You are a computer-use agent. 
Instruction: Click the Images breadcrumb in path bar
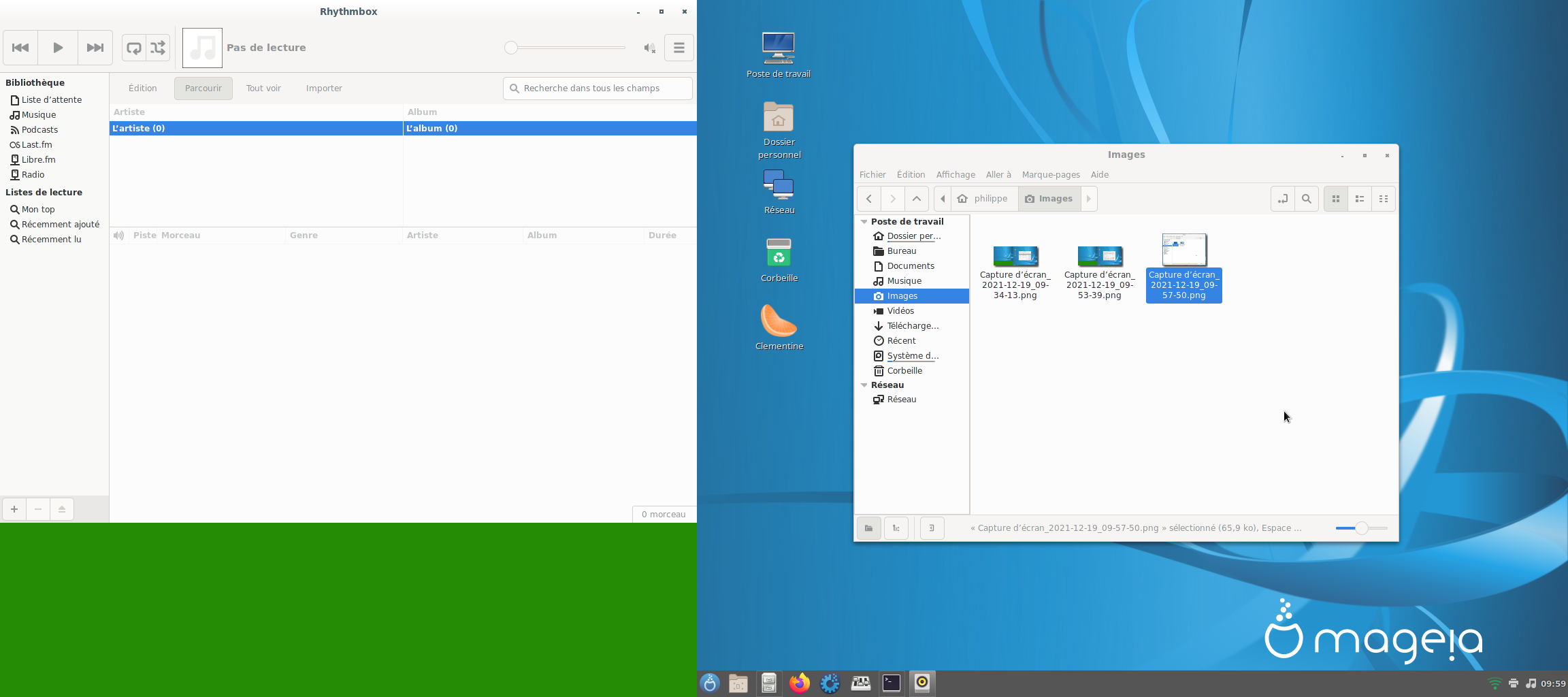coord(1049,199)
